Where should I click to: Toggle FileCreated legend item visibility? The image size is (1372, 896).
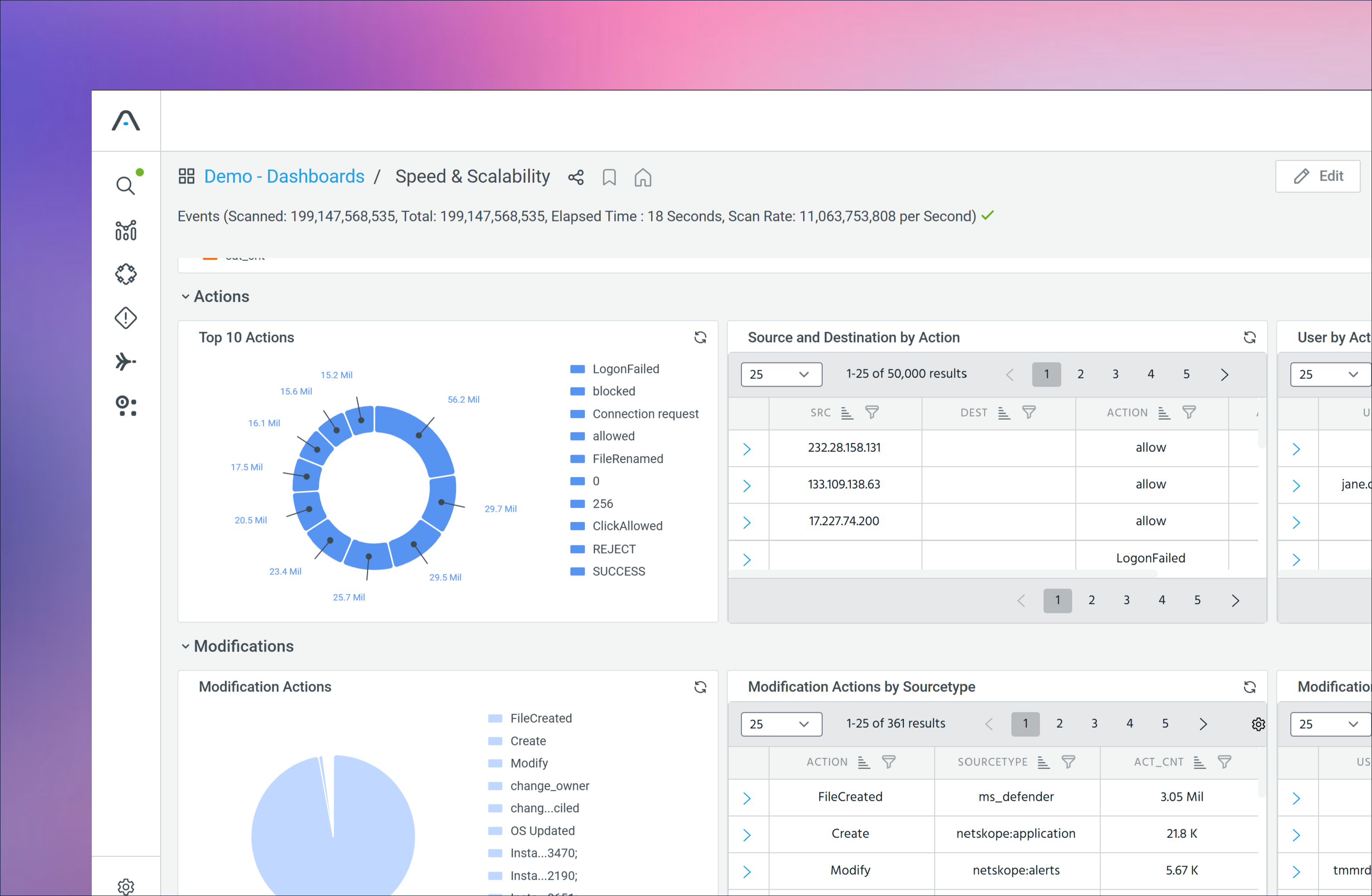(540, 719)
